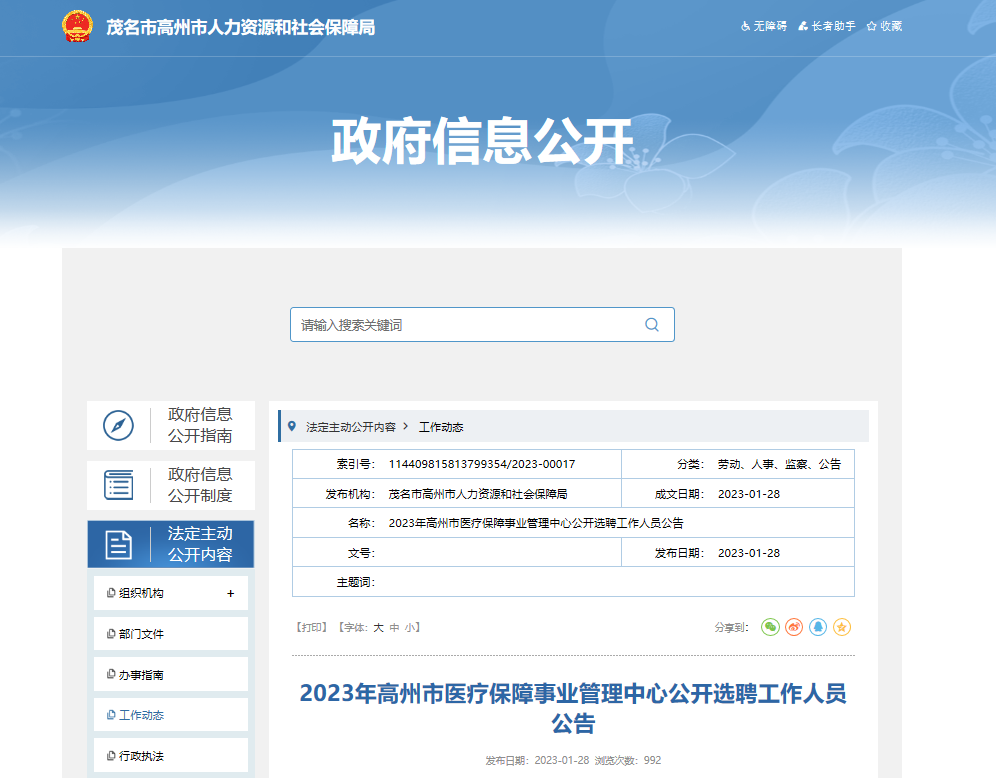Open 政府信息公开制度 list icon
This screenshot has width=996, height=778.
[119, 485]
